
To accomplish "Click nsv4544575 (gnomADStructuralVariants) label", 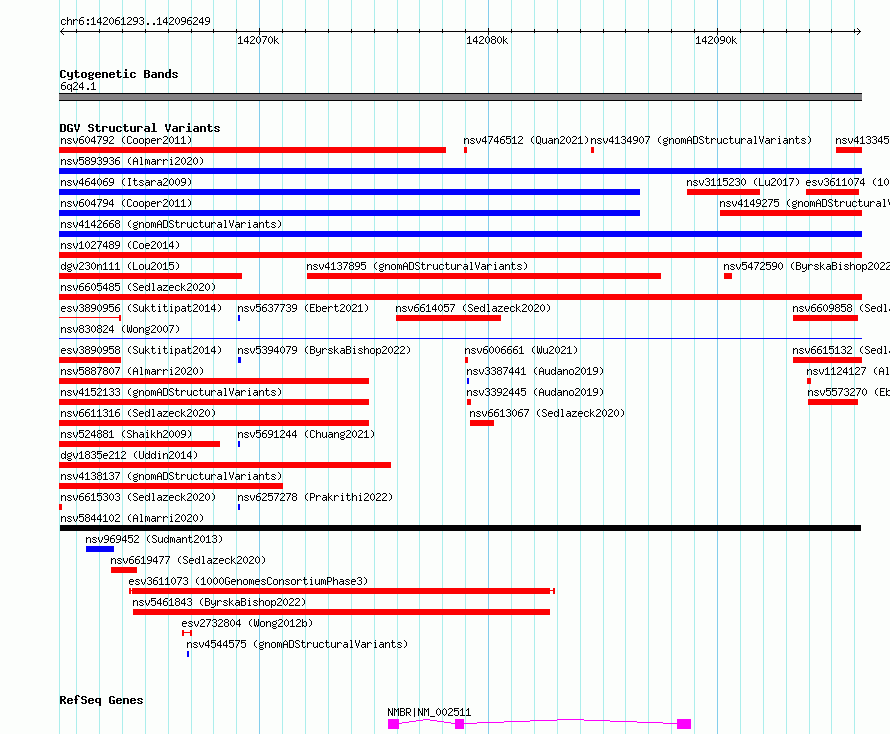I will [x=297, y=644].
